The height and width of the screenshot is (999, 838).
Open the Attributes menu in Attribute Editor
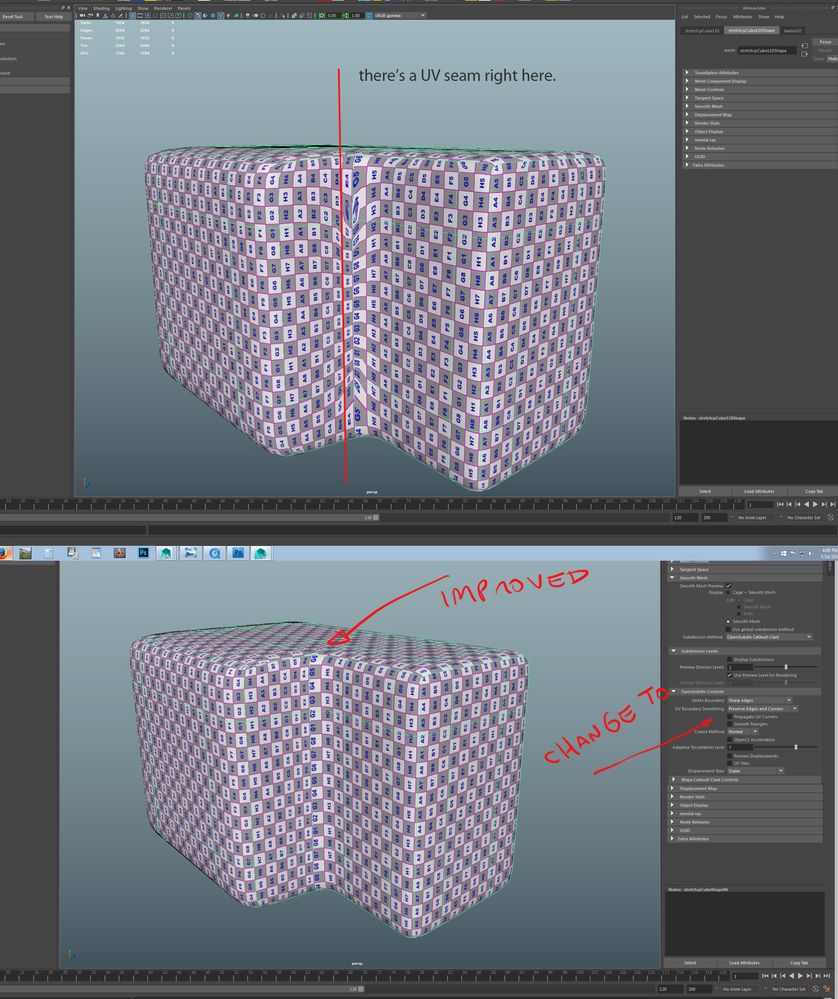742,17
